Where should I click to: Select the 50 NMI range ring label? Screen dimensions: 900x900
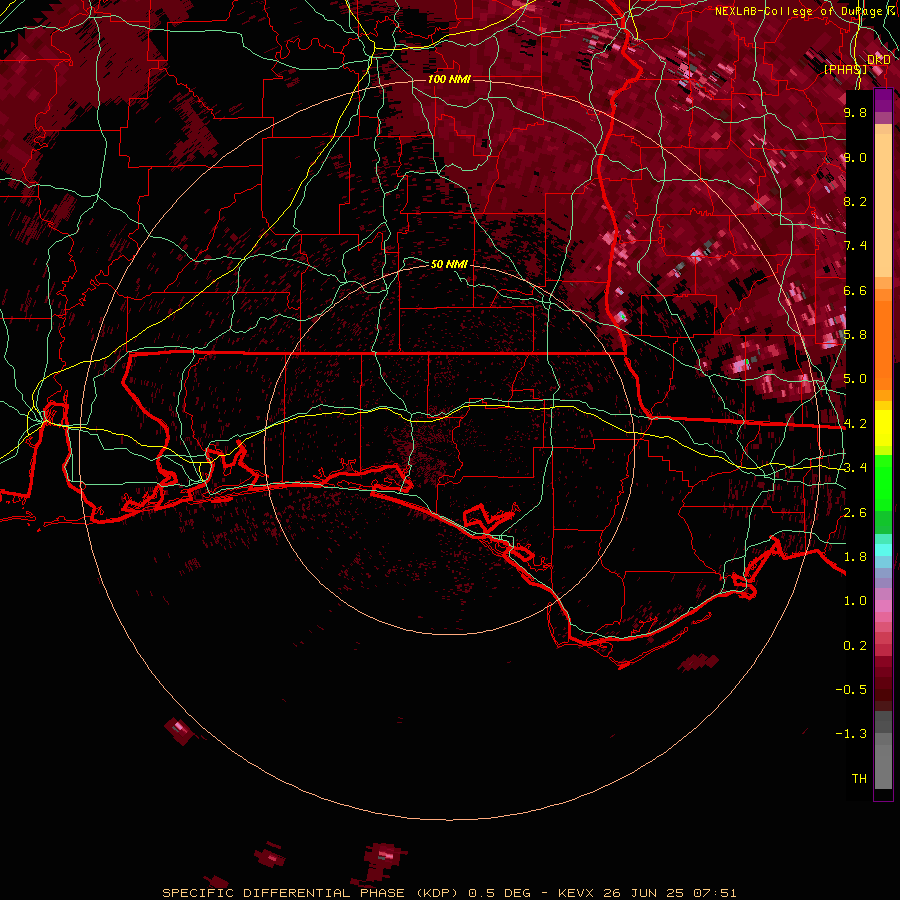(x=449, y=264)
